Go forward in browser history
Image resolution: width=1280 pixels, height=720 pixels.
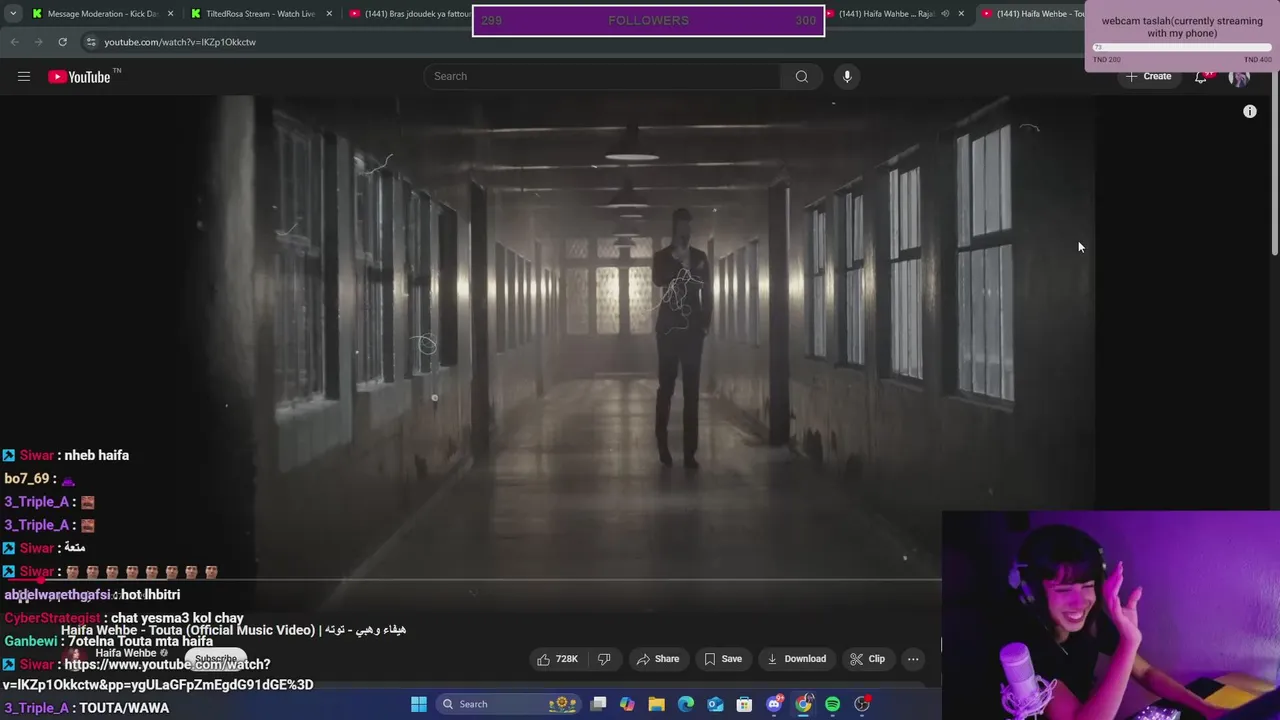[x=38, y=42]
